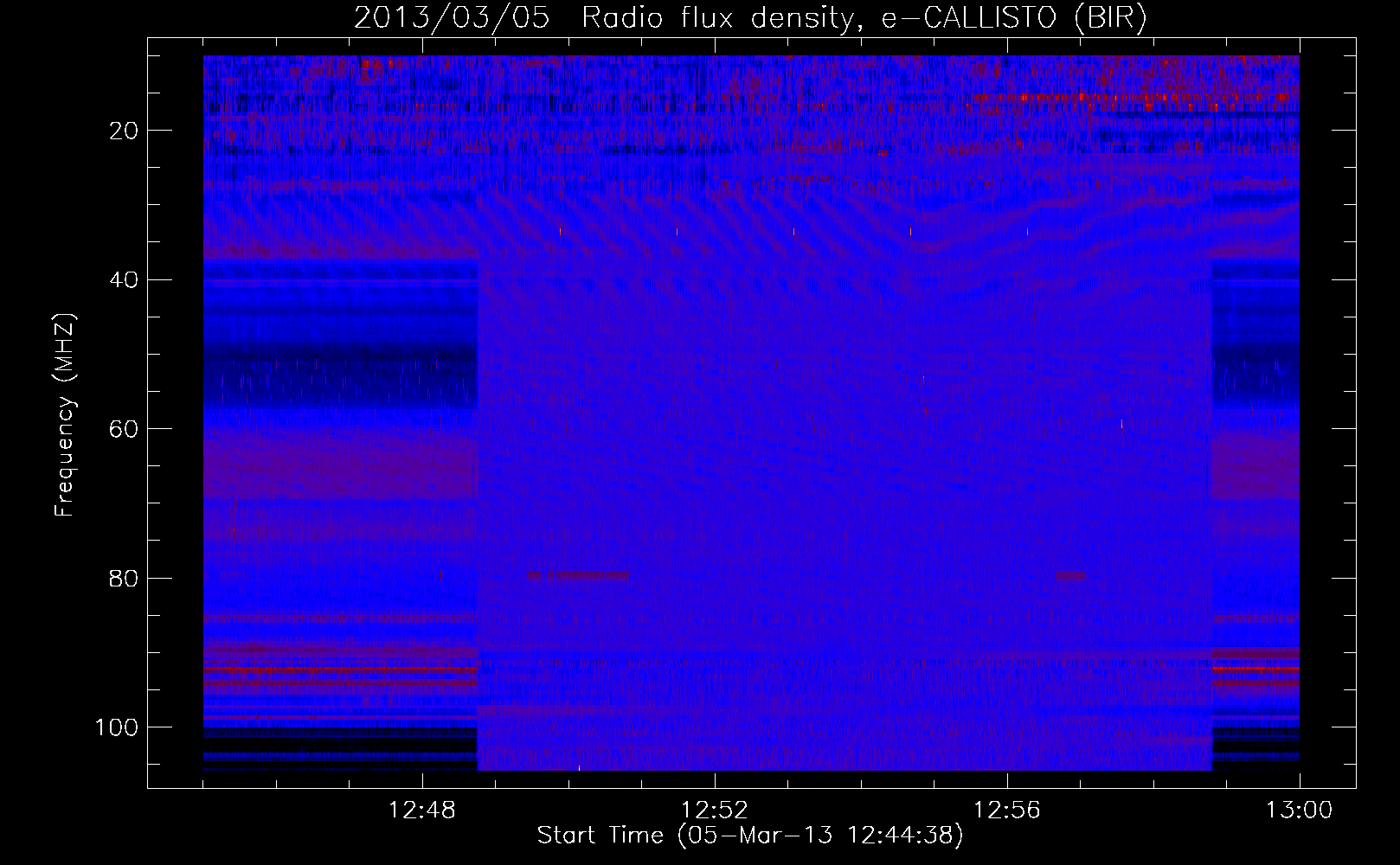
Task: Click the '12:52' time tick label
Action: point(715,811)
